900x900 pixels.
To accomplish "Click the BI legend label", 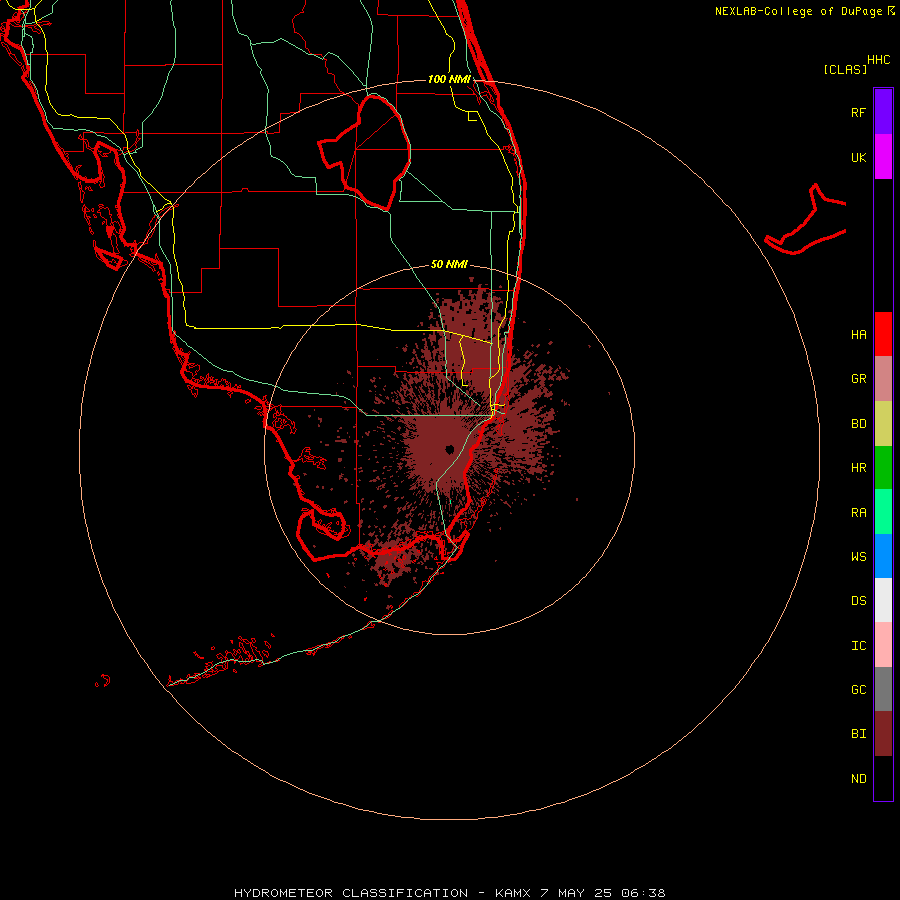I will (858, 734).
